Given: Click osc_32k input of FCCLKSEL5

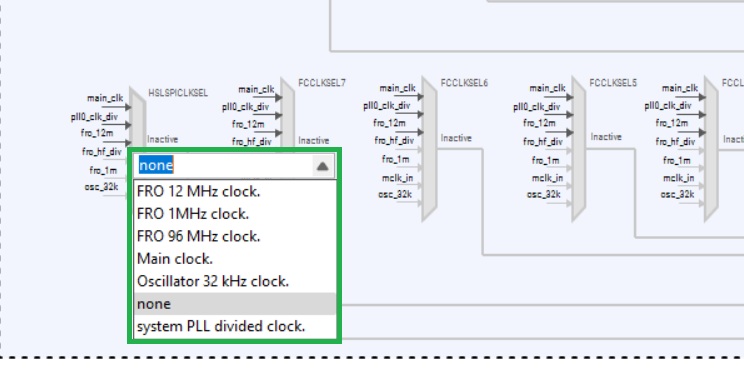Looking at the screenshot, I should [x=544, y=195].
